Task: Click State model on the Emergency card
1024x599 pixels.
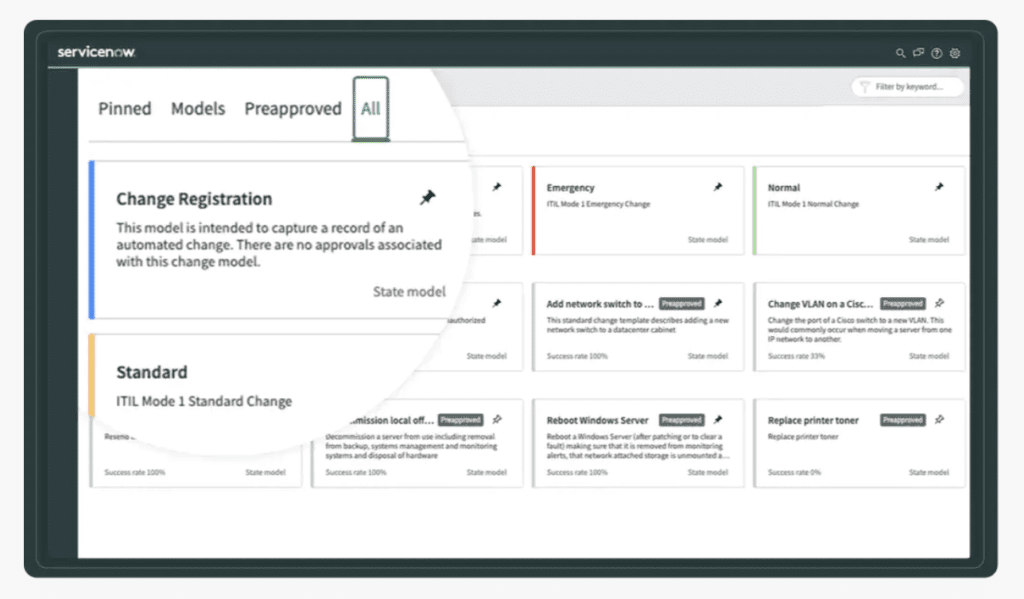Action: point(706,240)
